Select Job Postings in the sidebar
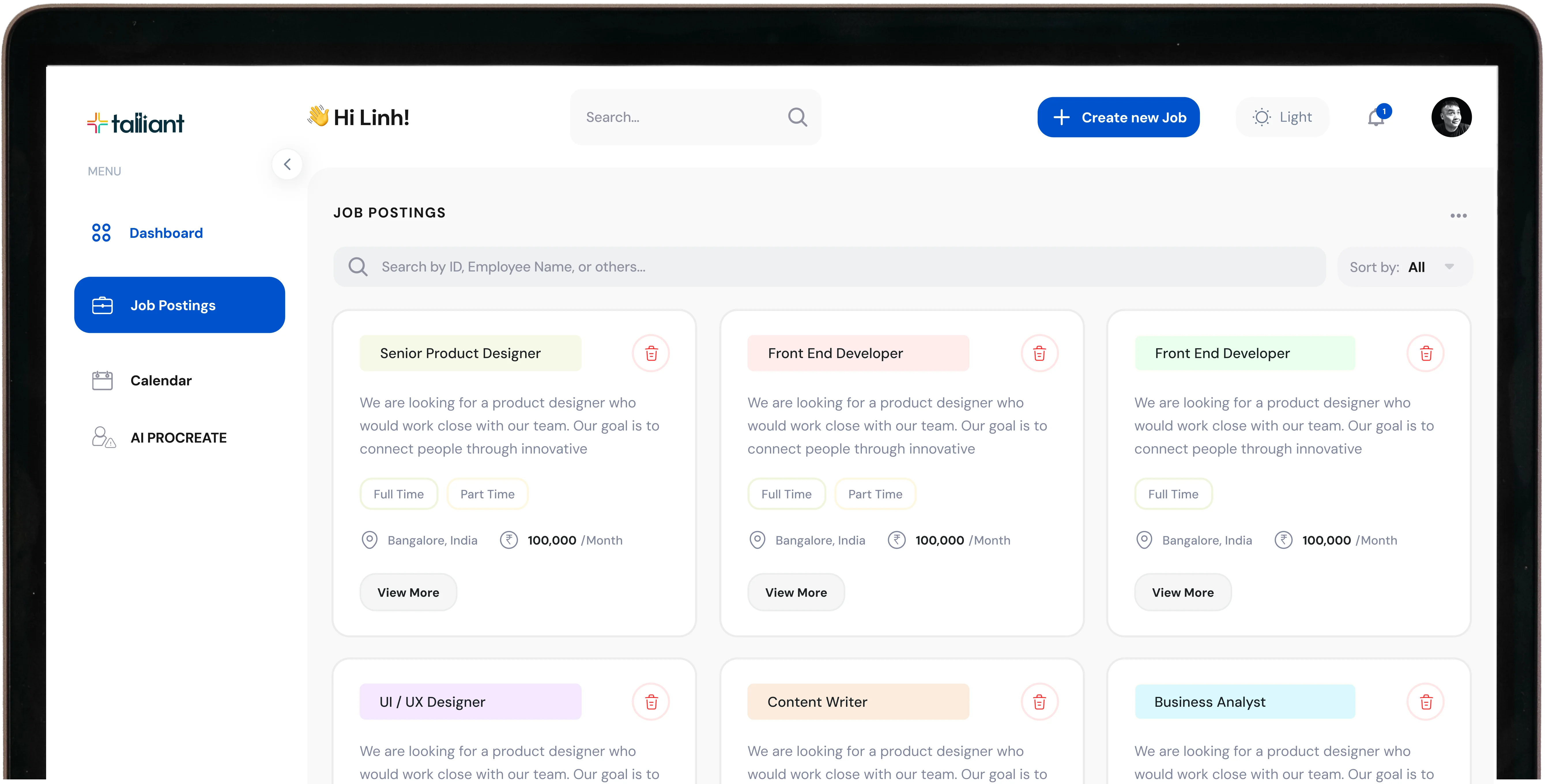 [x=179, y=305]
